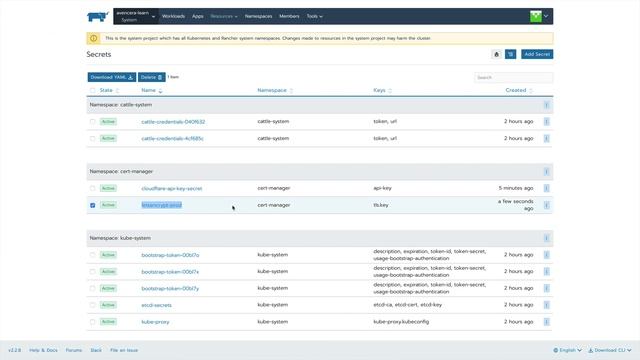Open the Namespaces page

(x=258, y=16)
